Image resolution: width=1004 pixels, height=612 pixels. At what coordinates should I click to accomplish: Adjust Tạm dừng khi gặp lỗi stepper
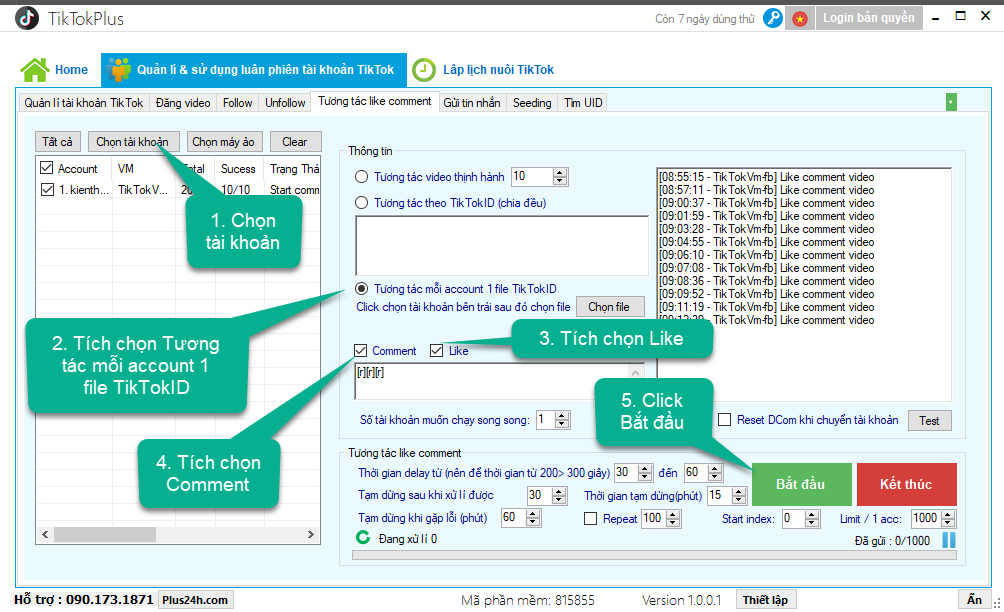tap(533, 518)
